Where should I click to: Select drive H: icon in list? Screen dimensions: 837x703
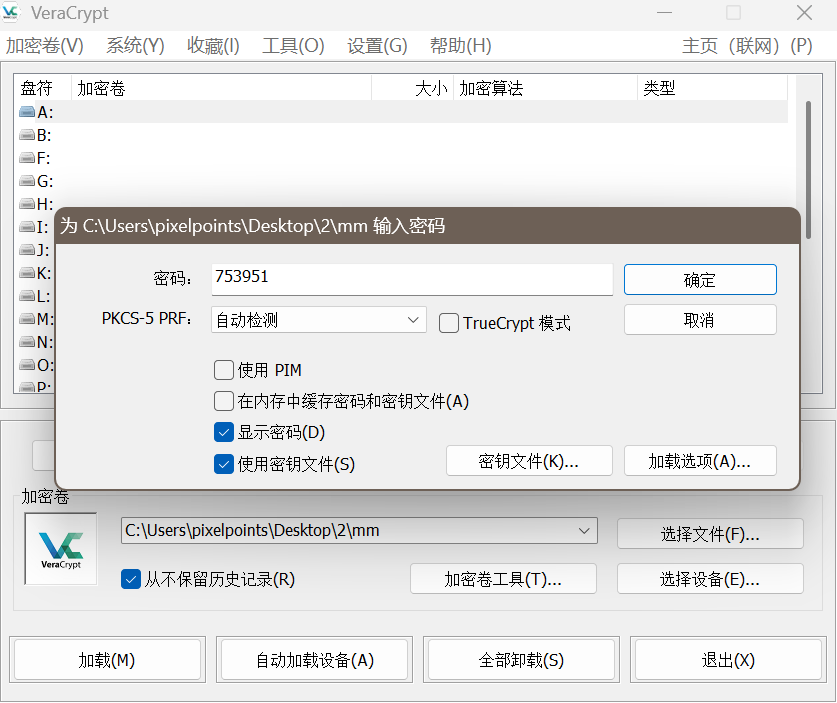27,204
